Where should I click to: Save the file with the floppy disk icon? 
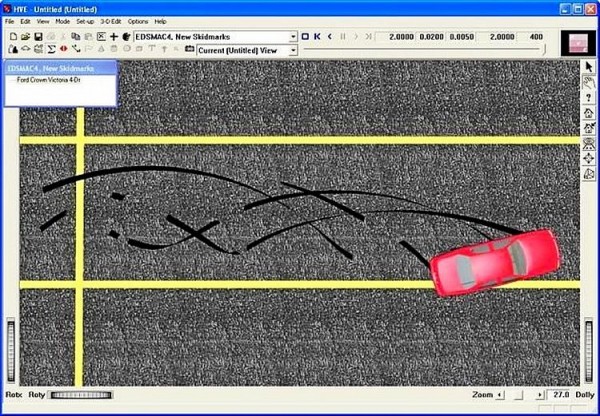(x=38, y=36)
